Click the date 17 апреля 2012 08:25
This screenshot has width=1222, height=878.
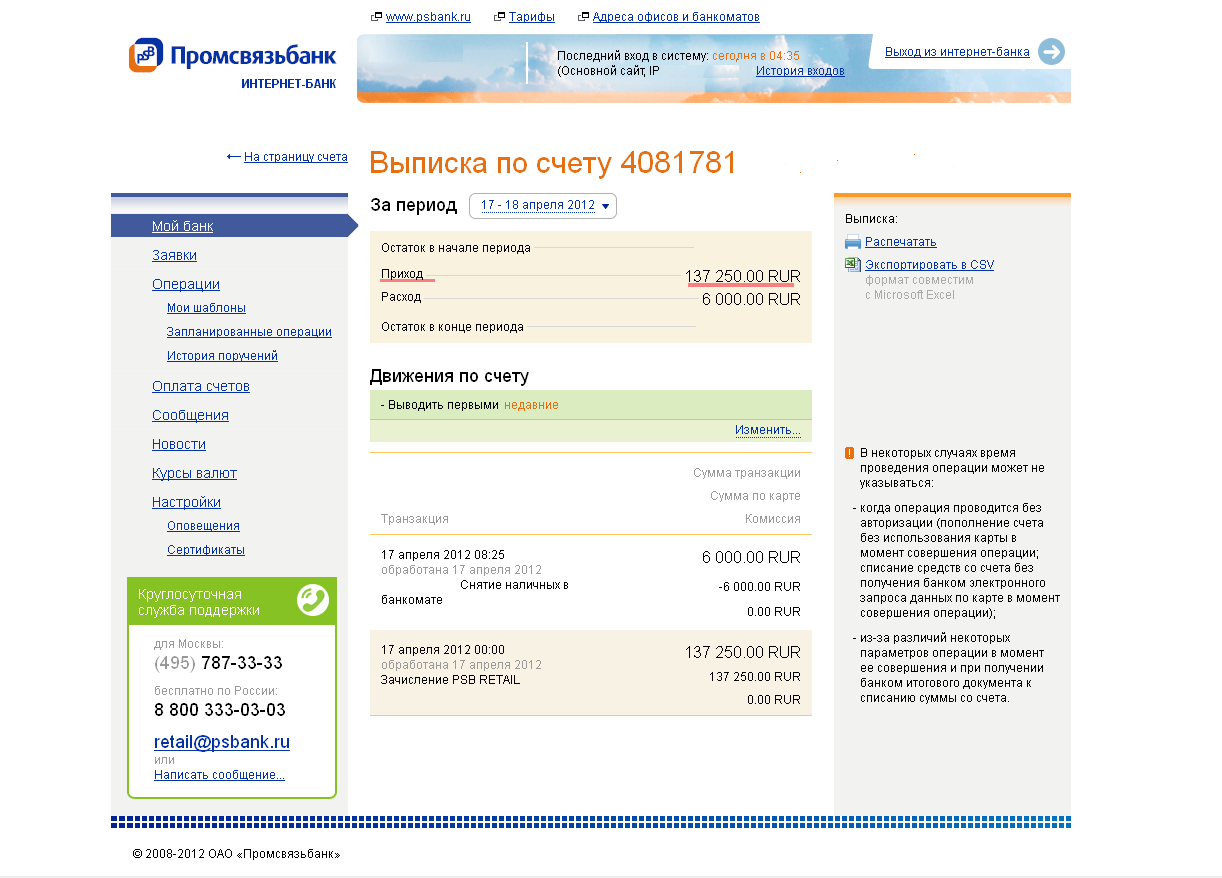pos(443,555)
